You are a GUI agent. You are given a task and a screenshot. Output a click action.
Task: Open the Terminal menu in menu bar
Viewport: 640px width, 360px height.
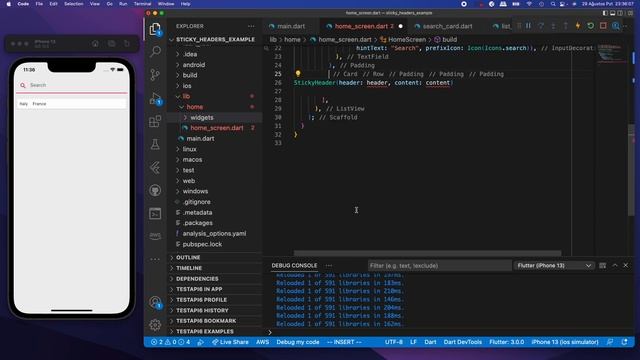142,4
